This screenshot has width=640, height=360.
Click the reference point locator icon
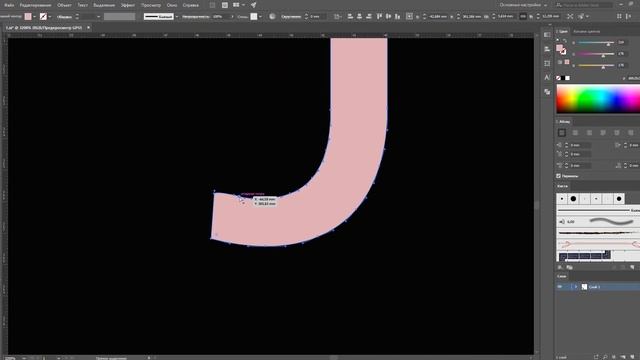coord(409,16)
